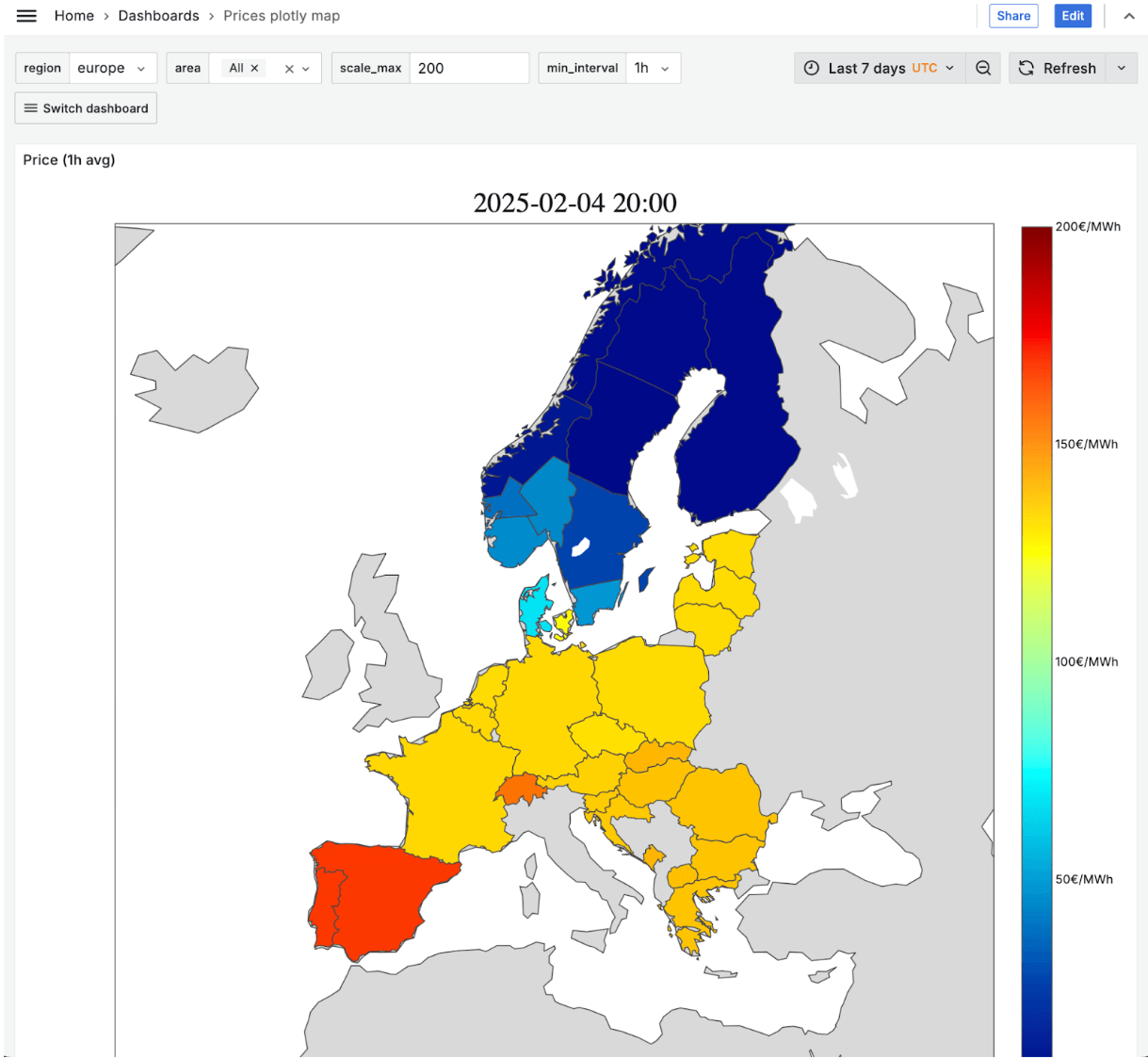Open the Last 7 days time picker
This screenshot has width=1148, height=1059.
point(880,68)
